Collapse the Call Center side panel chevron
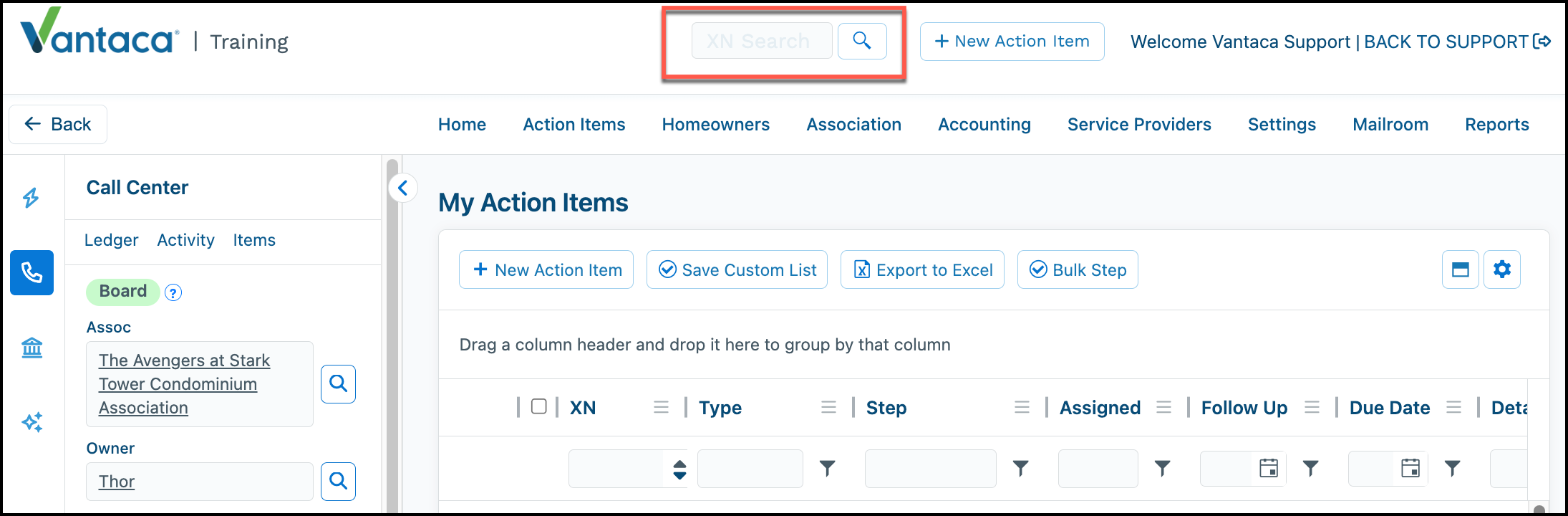 point(403,188)
